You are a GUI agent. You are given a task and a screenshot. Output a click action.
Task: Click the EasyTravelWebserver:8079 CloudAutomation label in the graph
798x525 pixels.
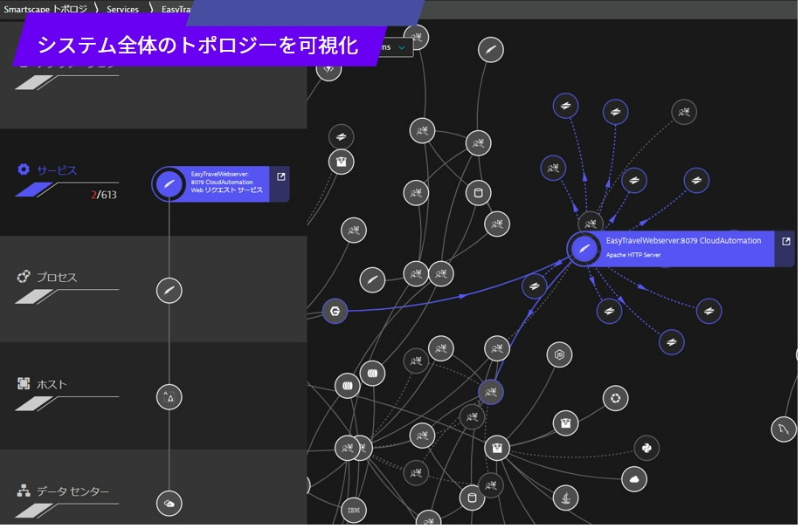(683, 241)
